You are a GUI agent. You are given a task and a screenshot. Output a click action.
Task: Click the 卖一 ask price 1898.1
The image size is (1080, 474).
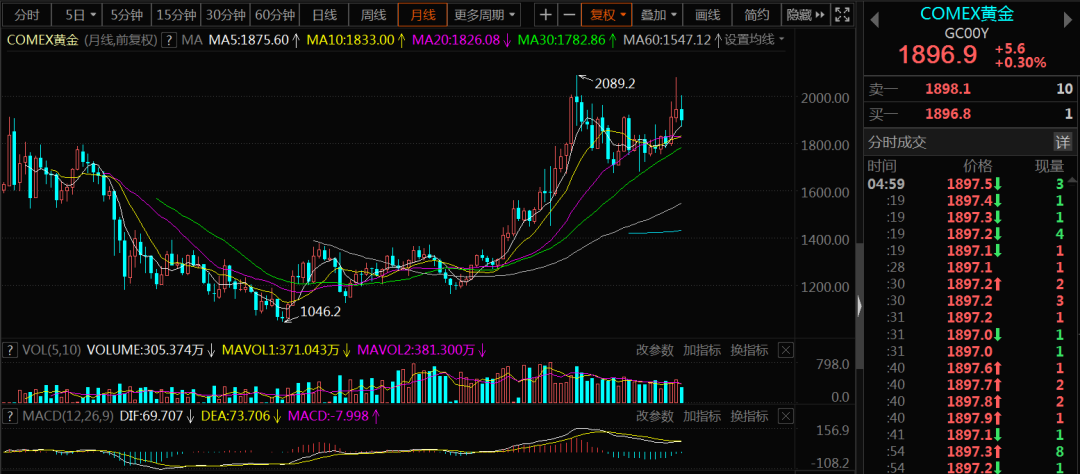[x=948, y=88]
